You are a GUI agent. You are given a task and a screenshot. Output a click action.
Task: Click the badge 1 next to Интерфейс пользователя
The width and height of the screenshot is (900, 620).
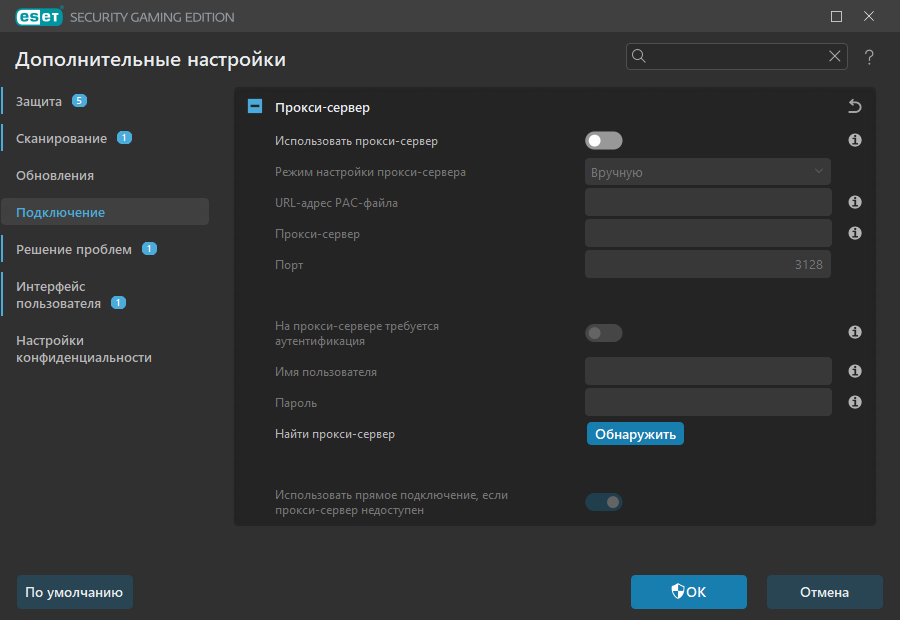tap(118, 303)
